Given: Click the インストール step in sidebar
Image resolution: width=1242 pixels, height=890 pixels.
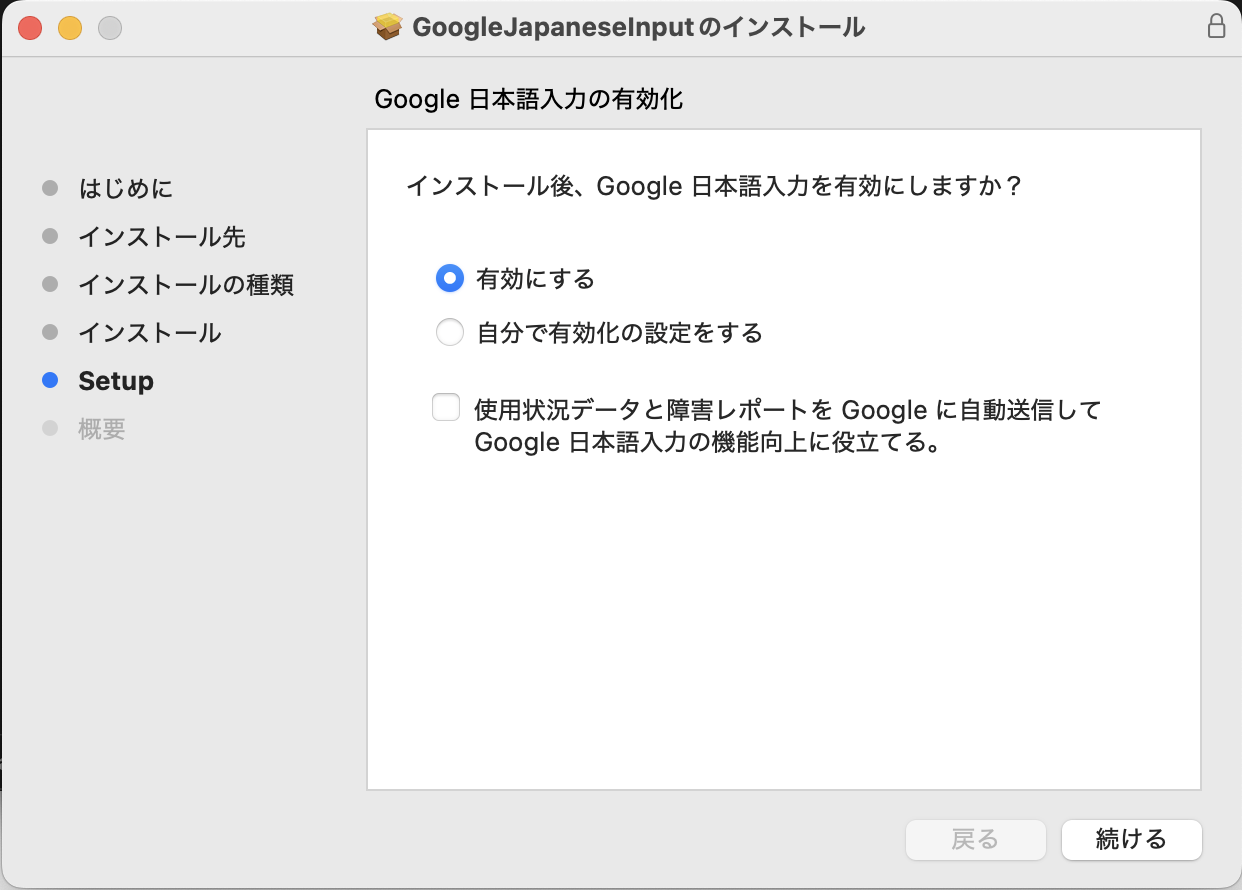Looking at the screenshot, I should (150, 333).
